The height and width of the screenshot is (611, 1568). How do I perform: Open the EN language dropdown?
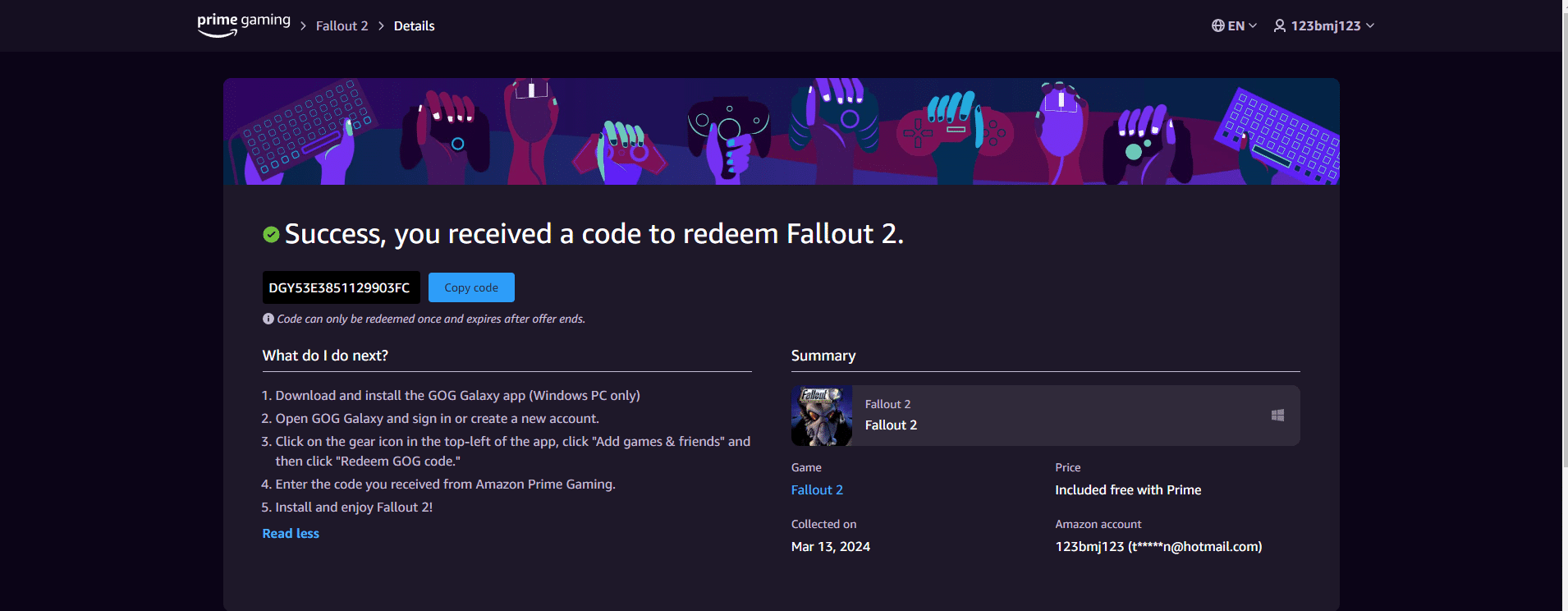coord(1235,25)
